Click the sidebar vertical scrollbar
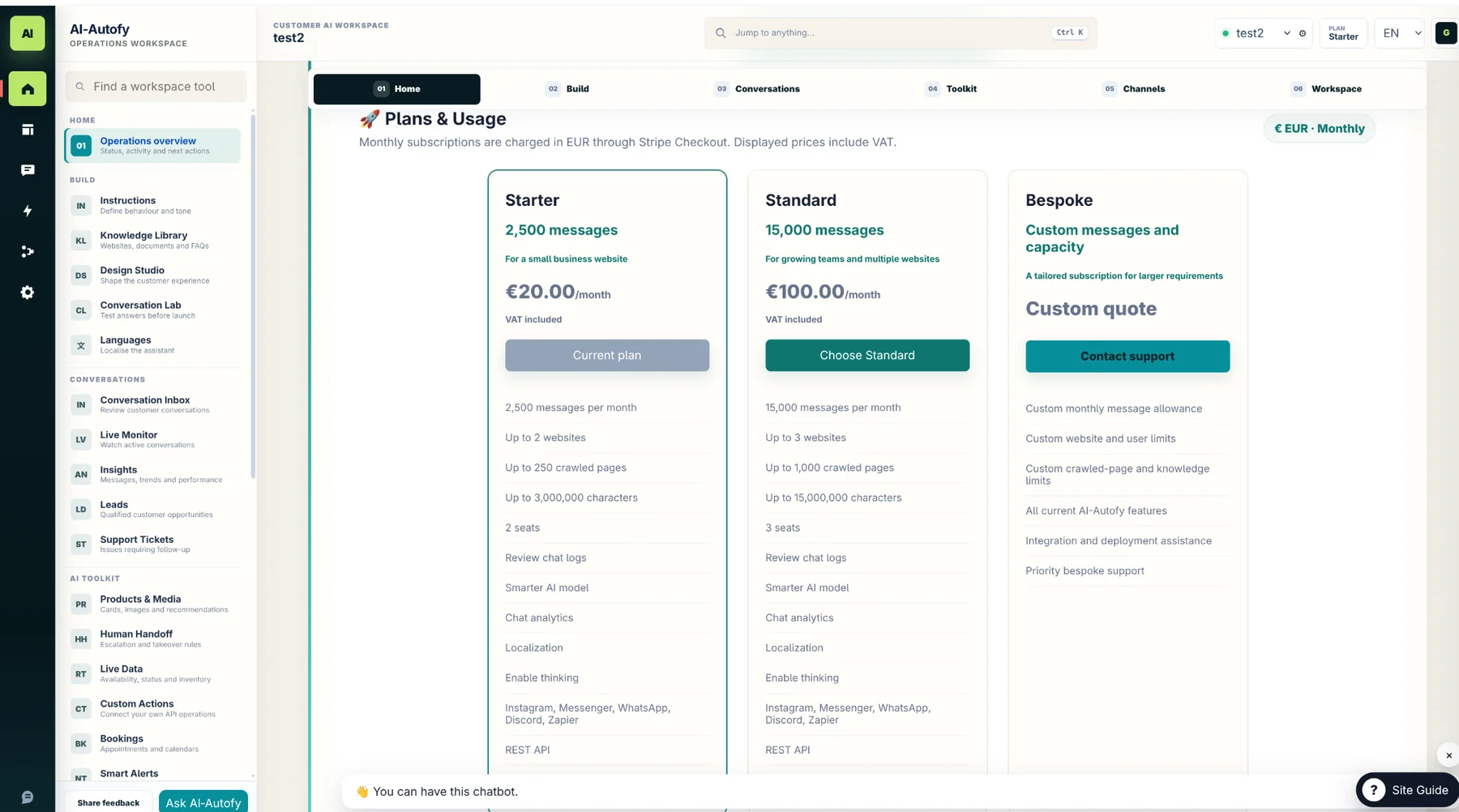The height and width of the screenshot is (812, 1459). point(253,296)
